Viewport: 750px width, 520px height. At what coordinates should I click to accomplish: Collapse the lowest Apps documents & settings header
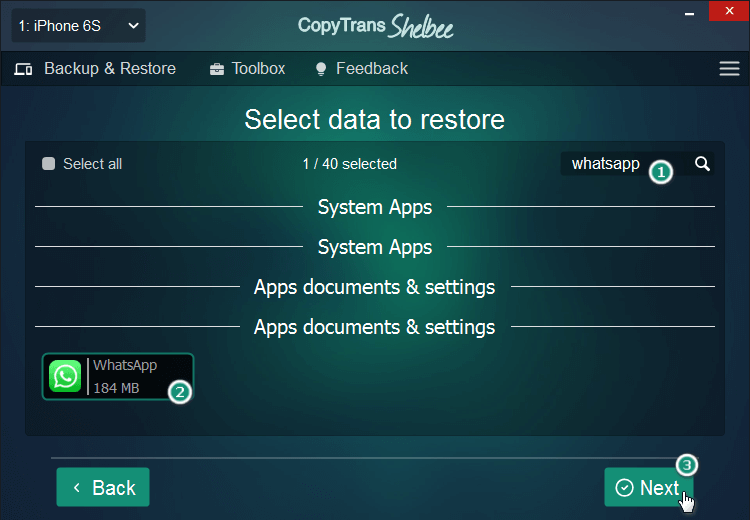pyautogui.click(x=375, y=327)
